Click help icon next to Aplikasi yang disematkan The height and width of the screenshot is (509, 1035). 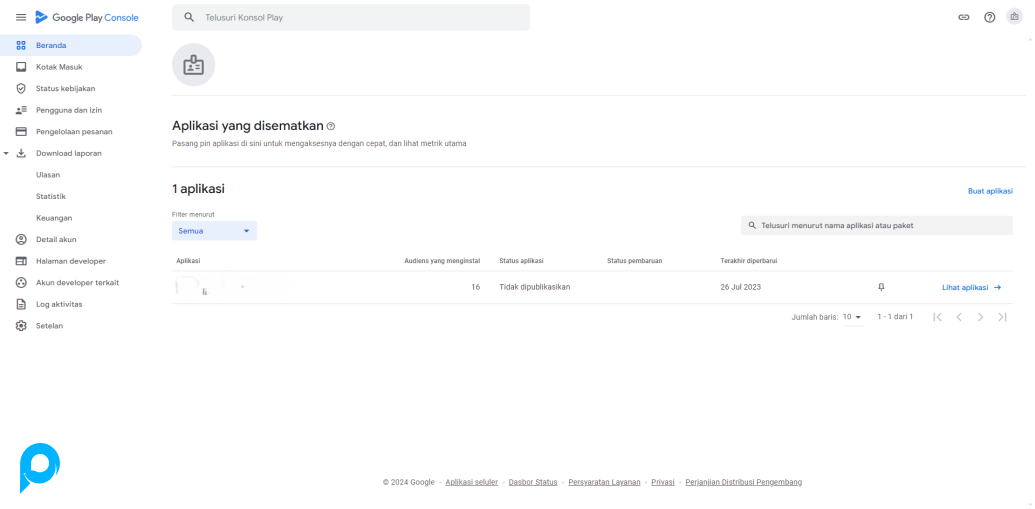[x=331, y=126]
